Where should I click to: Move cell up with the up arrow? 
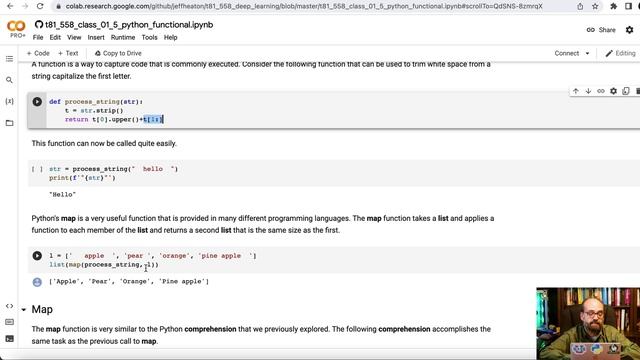point(576,91)
